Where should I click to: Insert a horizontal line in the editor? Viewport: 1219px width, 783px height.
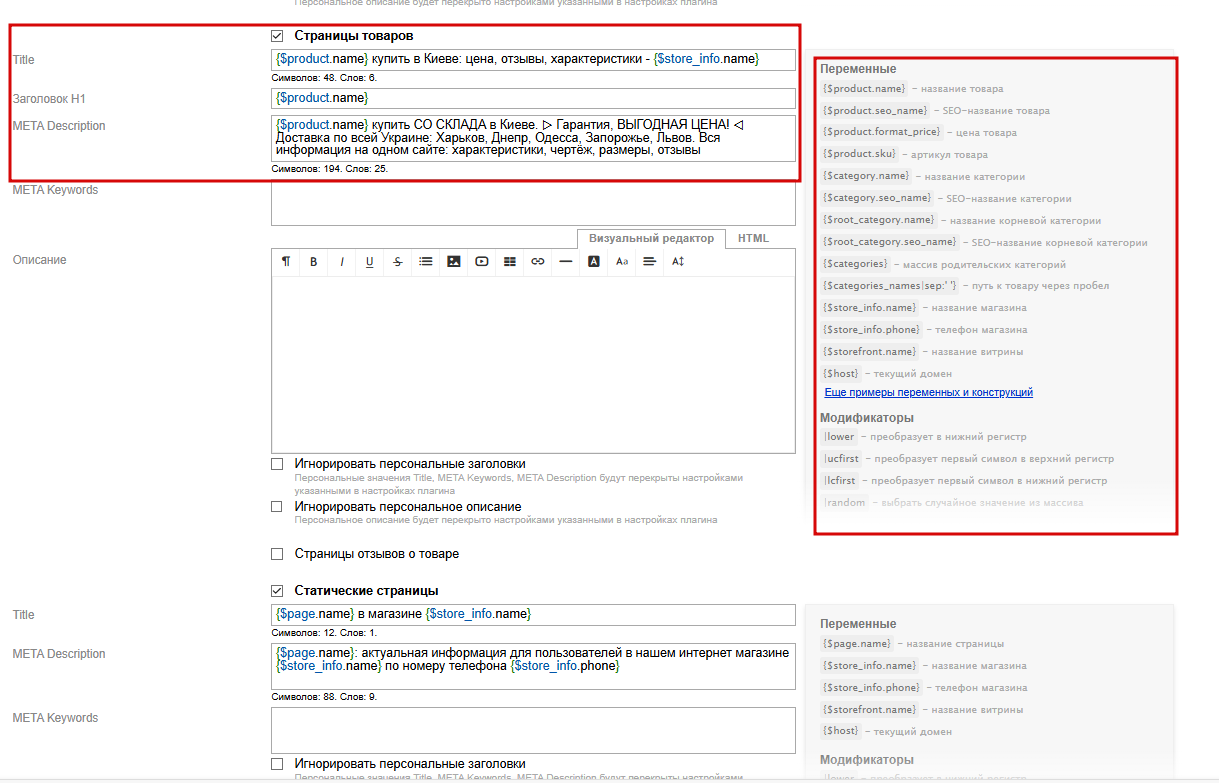tap(566, 261)
